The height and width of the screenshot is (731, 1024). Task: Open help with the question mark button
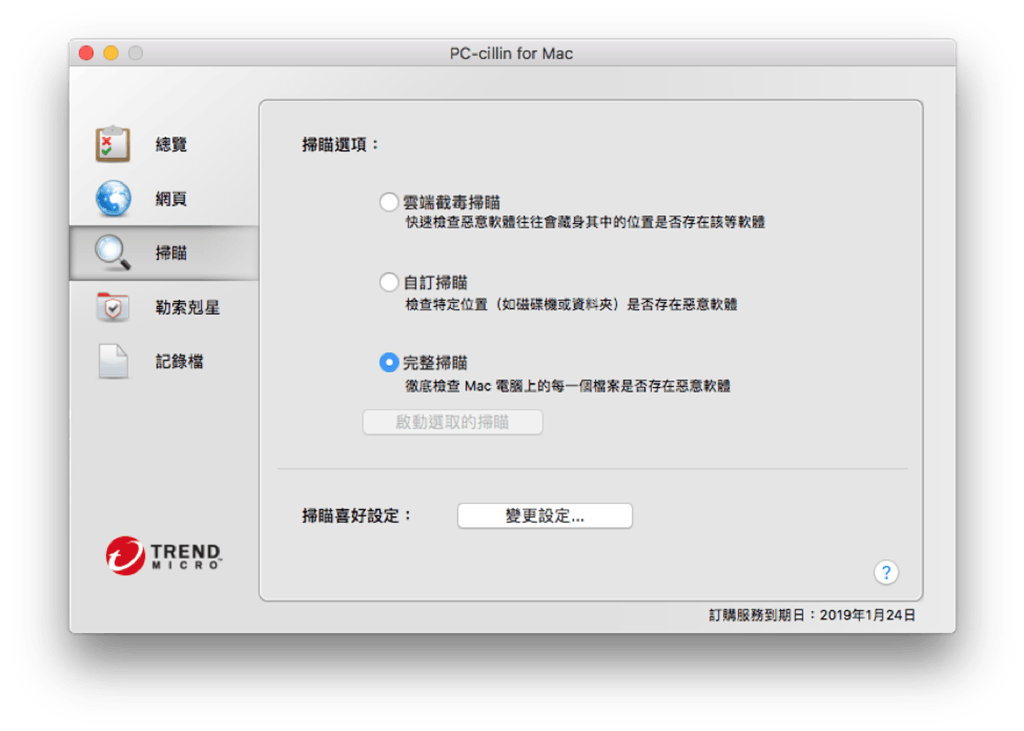point(886,572)
